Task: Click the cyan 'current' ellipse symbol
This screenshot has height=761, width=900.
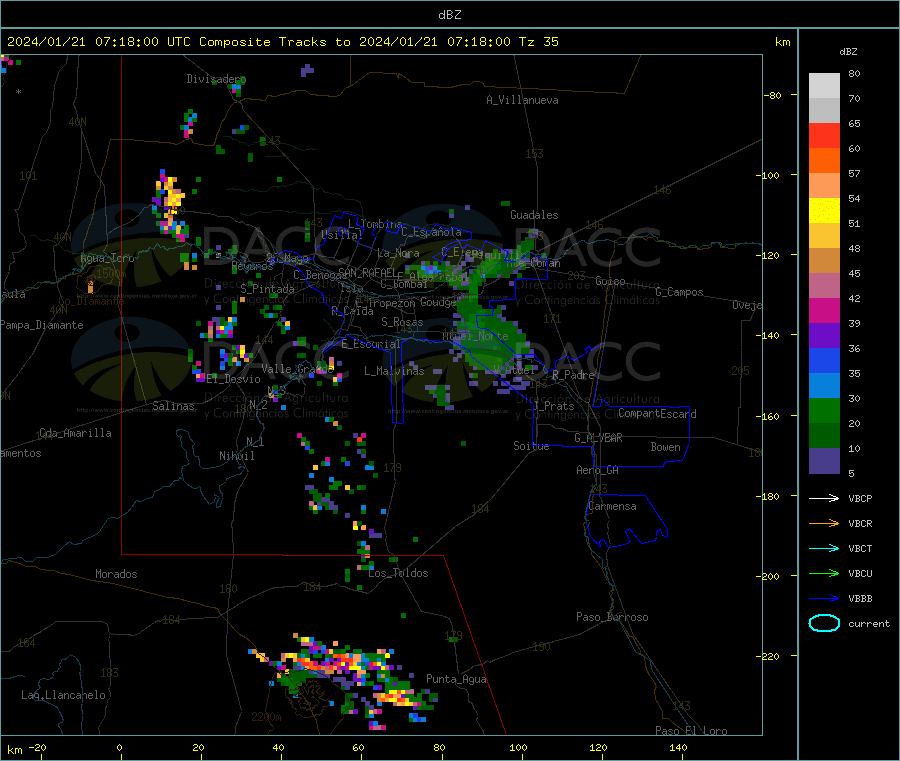Action: click(x=824, y=623)
